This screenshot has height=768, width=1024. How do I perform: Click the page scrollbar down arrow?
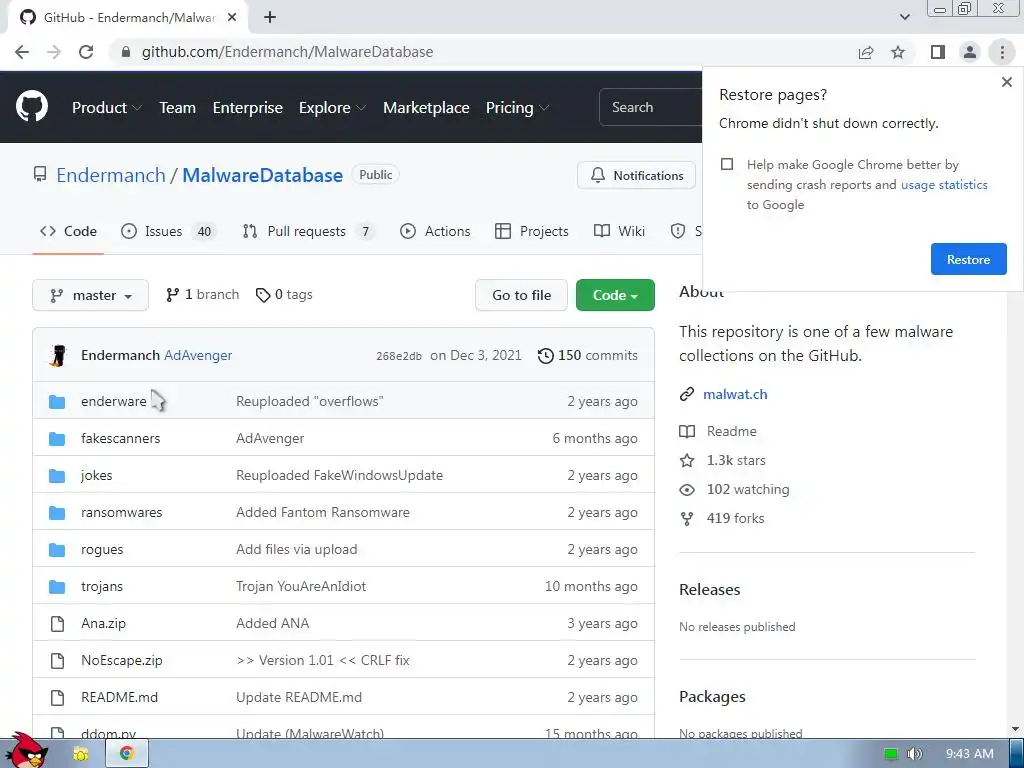point(1016,729)
